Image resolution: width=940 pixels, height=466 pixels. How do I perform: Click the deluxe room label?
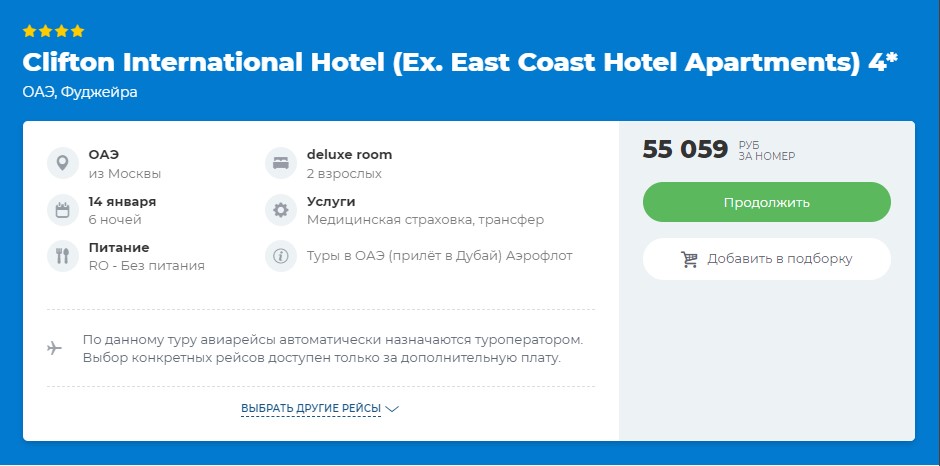[x=349, y=155]
